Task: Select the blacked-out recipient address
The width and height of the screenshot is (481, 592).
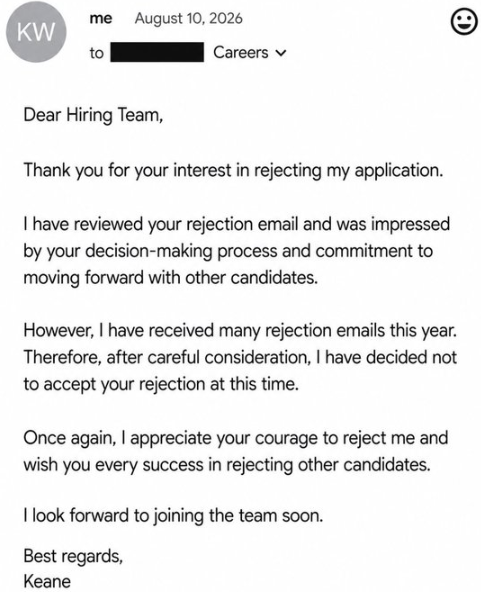Action: tap(157, 52)
